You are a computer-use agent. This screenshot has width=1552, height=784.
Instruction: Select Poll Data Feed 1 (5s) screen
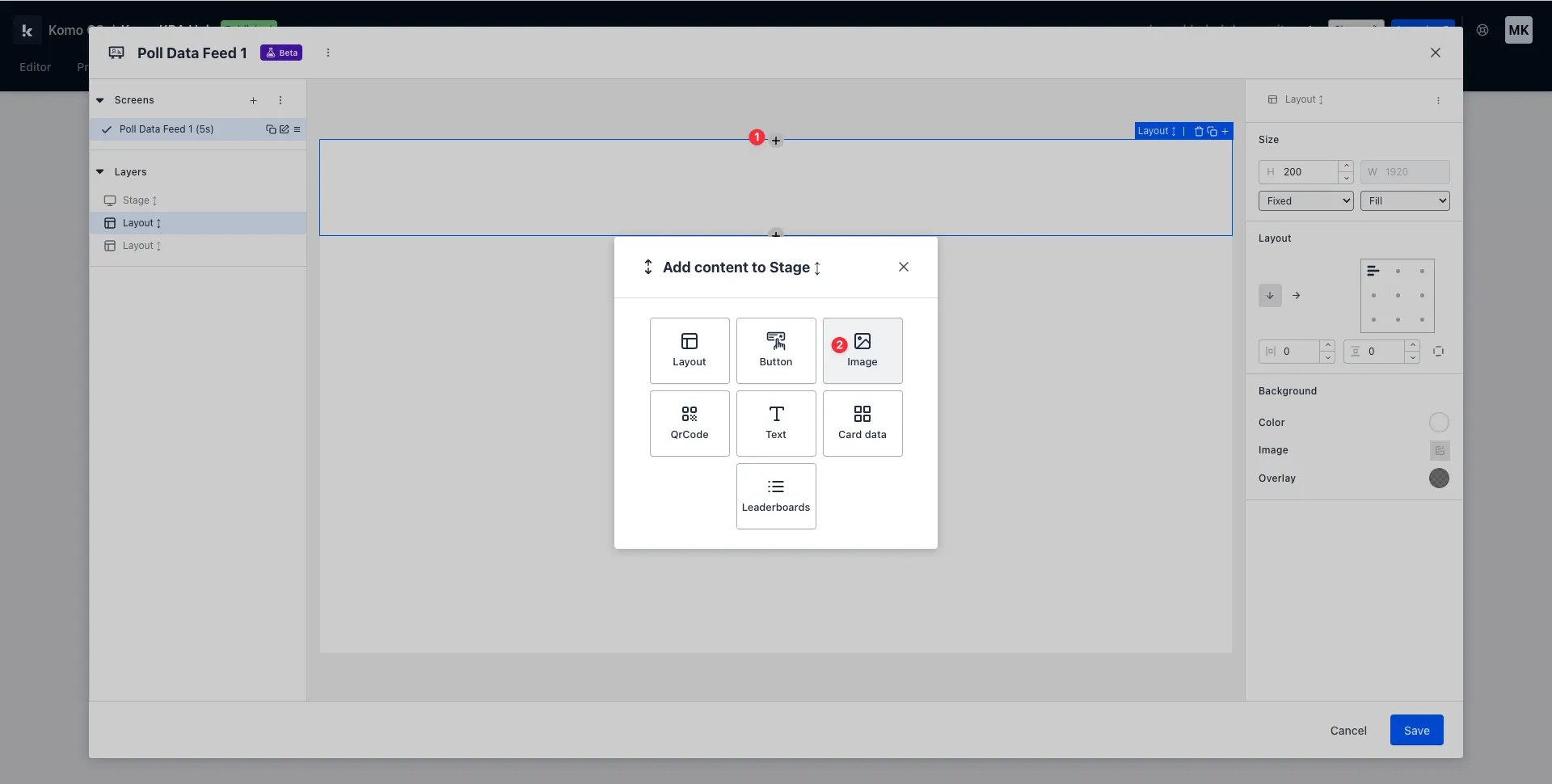click(x=167, y=129)
